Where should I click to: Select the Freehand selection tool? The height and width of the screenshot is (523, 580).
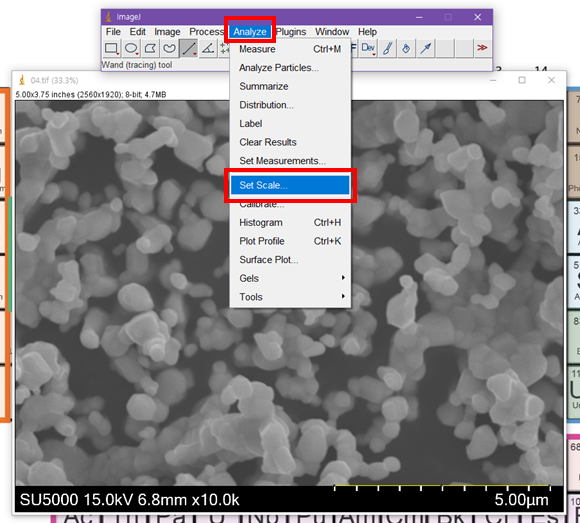169,48
